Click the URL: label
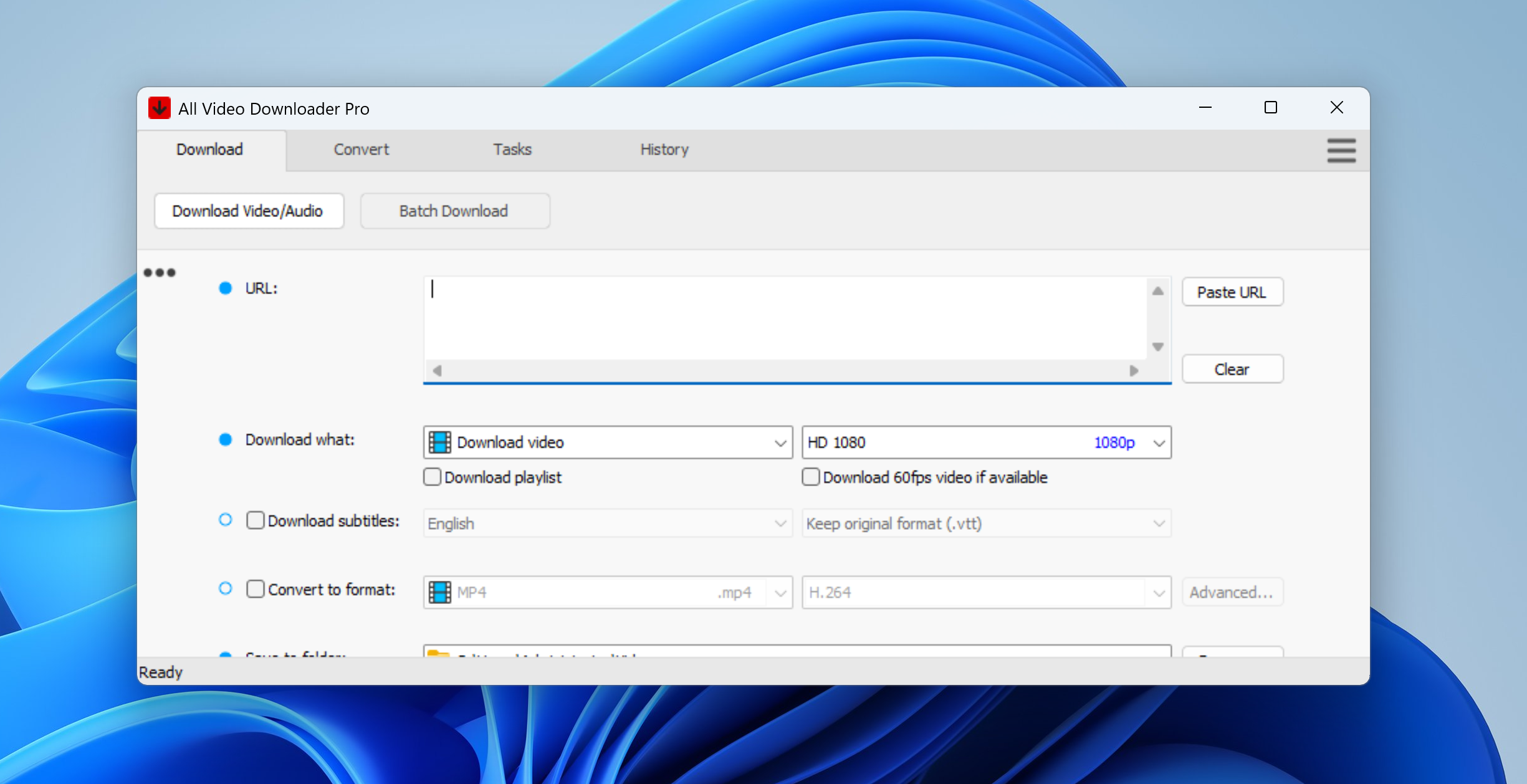 tap(261, 289)
